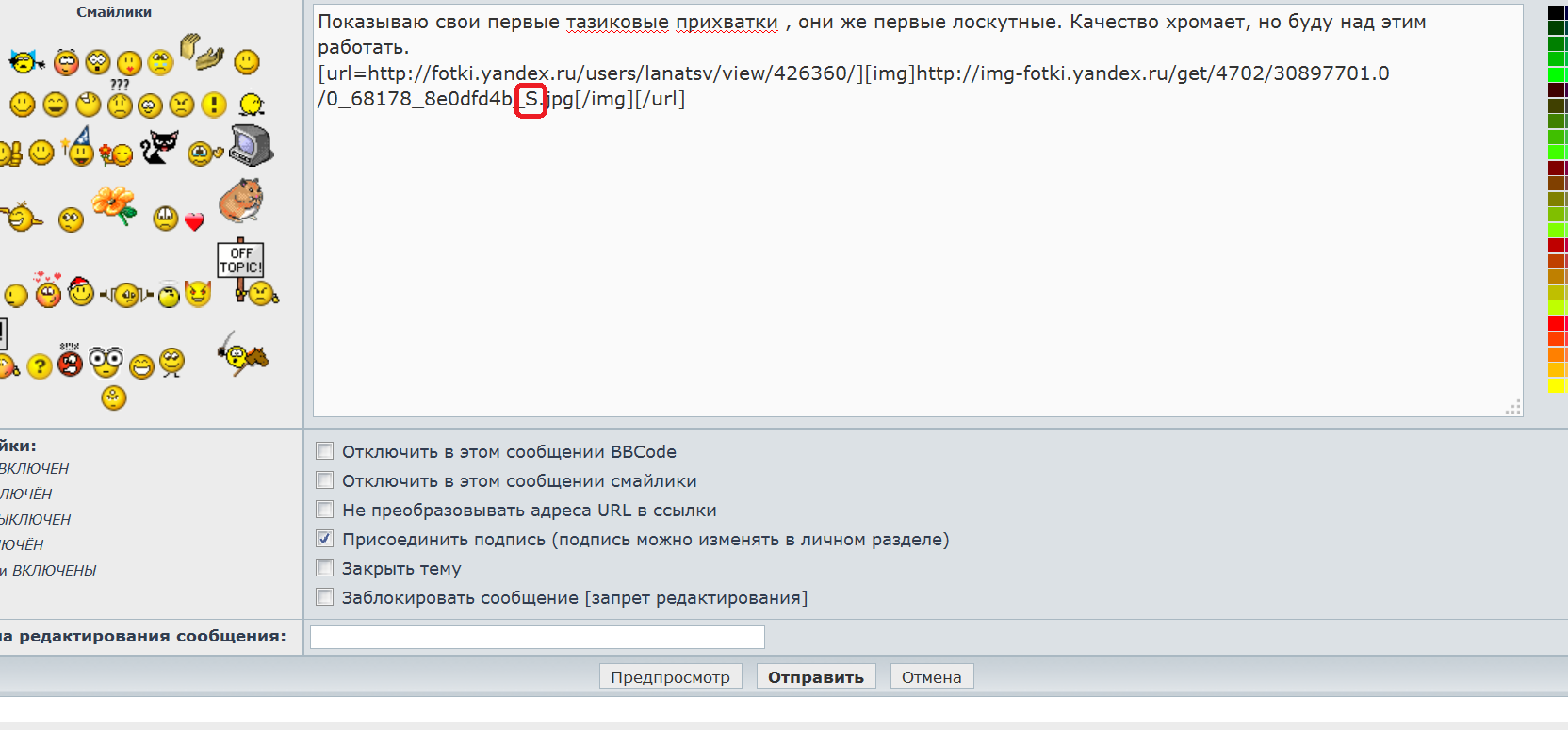Tick the 'Закрыть тему' checkbox
This screenshot has height=730, width=1568.
(325, 568)
